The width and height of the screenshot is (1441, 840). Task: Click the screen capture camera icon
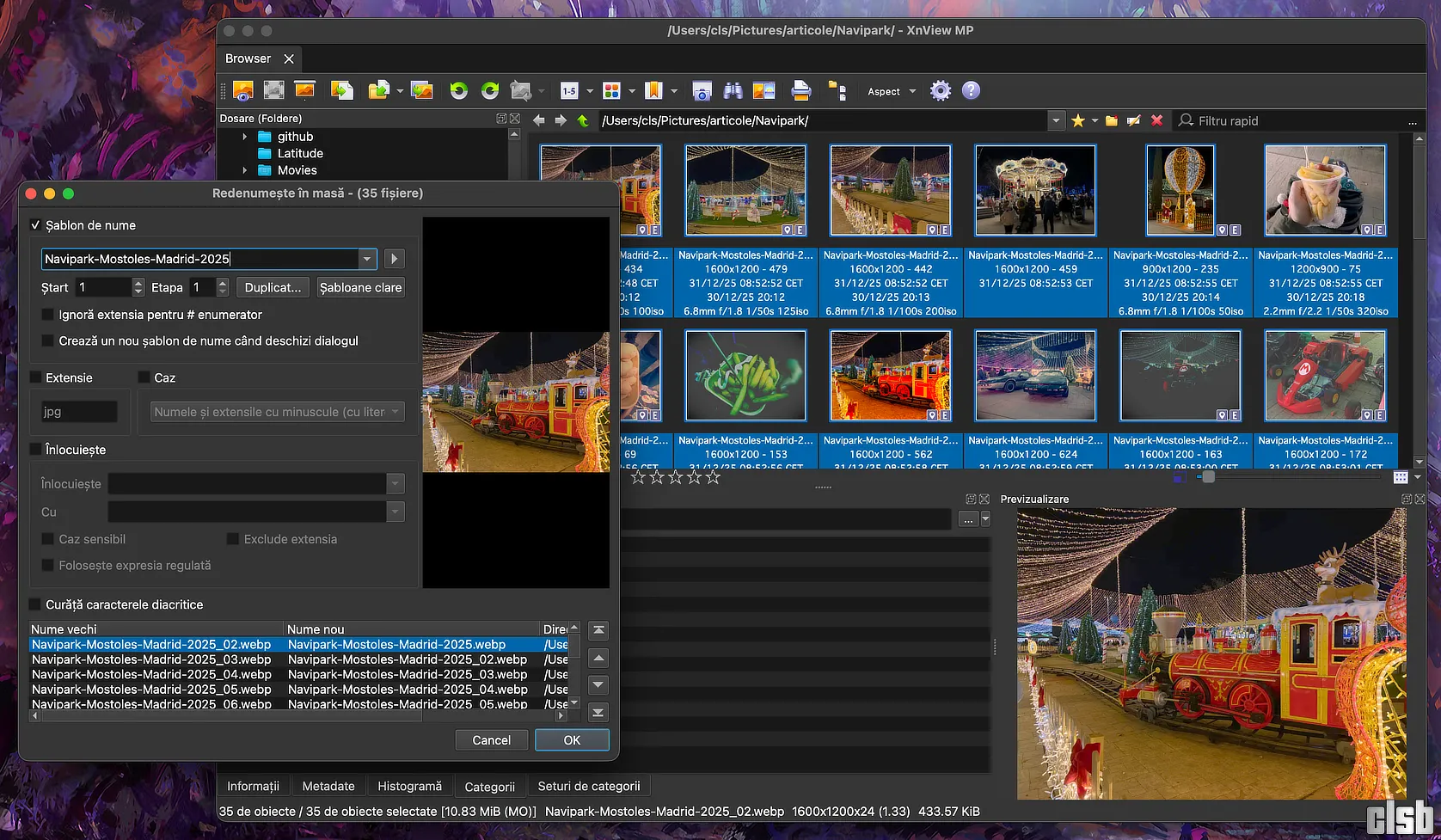pyautogui.click(x=702, y=91)
